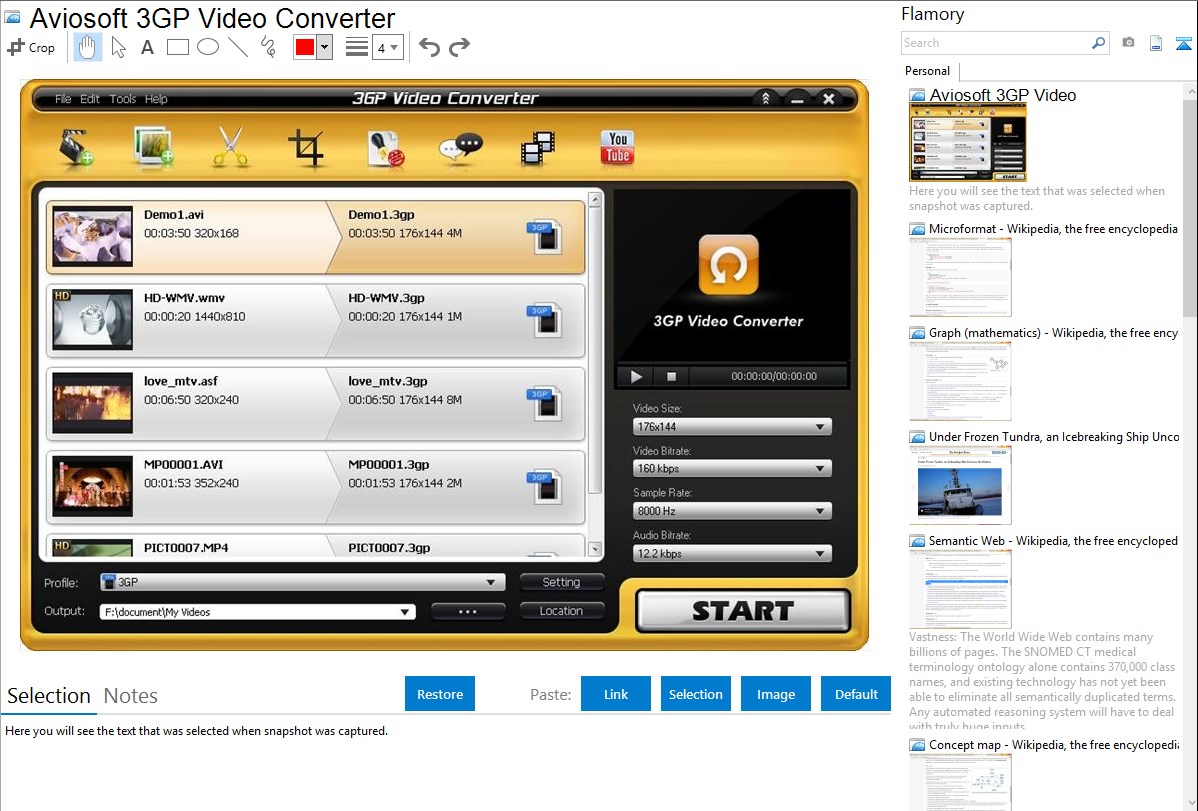Screen dimensions: 1198x811
Task: Click the Setting button
Action: 562,582
